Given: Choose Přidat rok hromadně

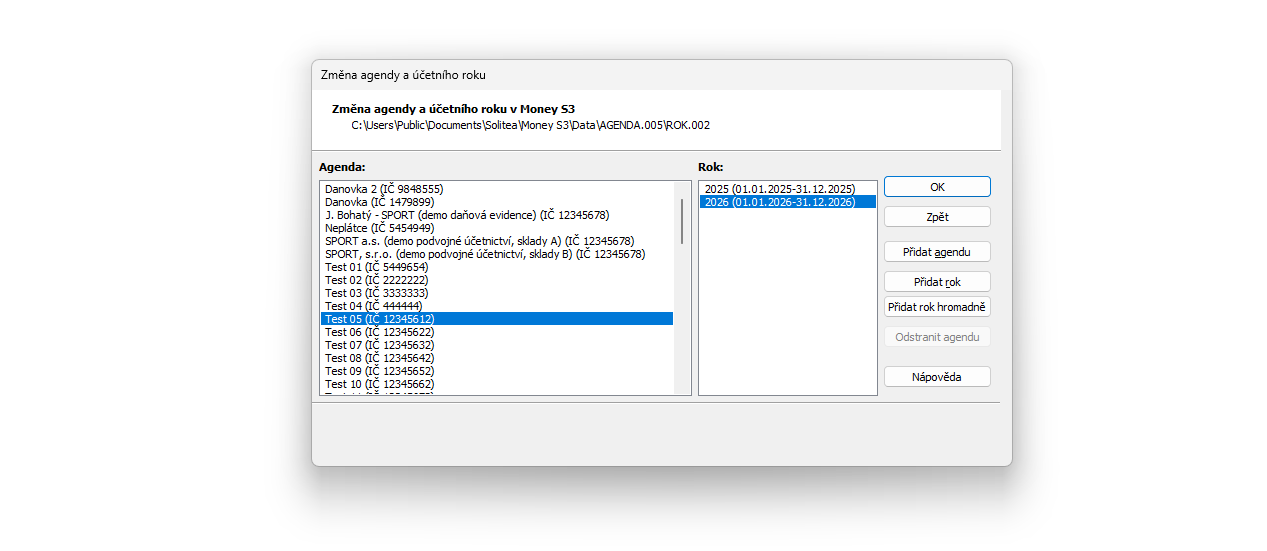Looking at the screenshot, I should click(x=937, y=307).
